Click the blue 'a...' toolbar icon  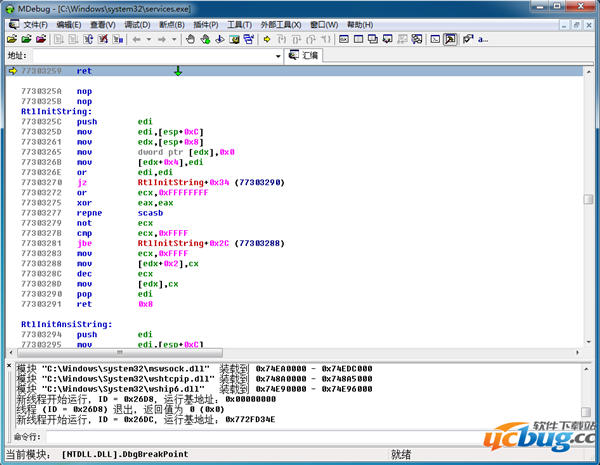tap(483, 39)
